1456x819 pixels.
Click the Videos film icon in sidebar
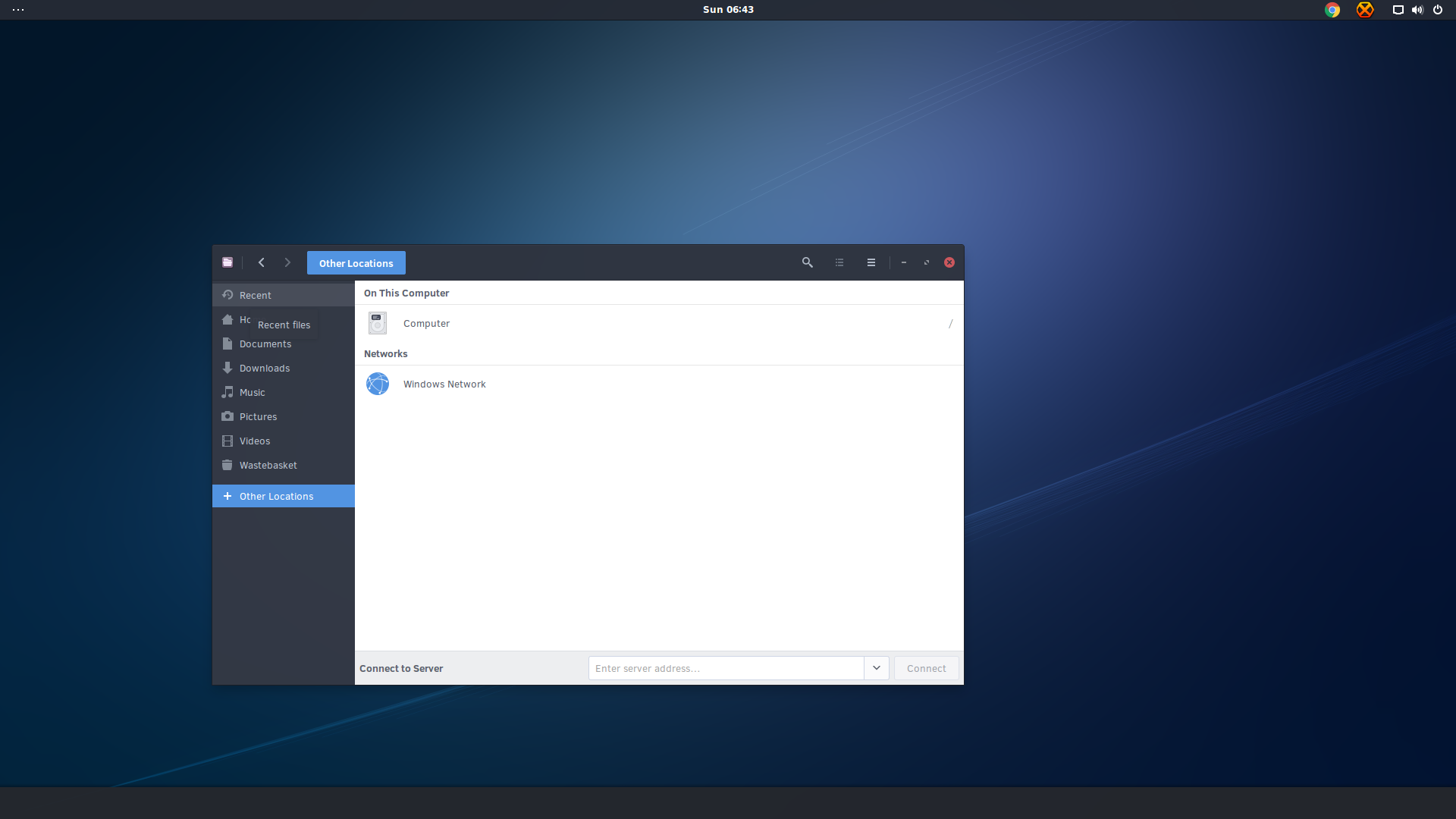227,441
